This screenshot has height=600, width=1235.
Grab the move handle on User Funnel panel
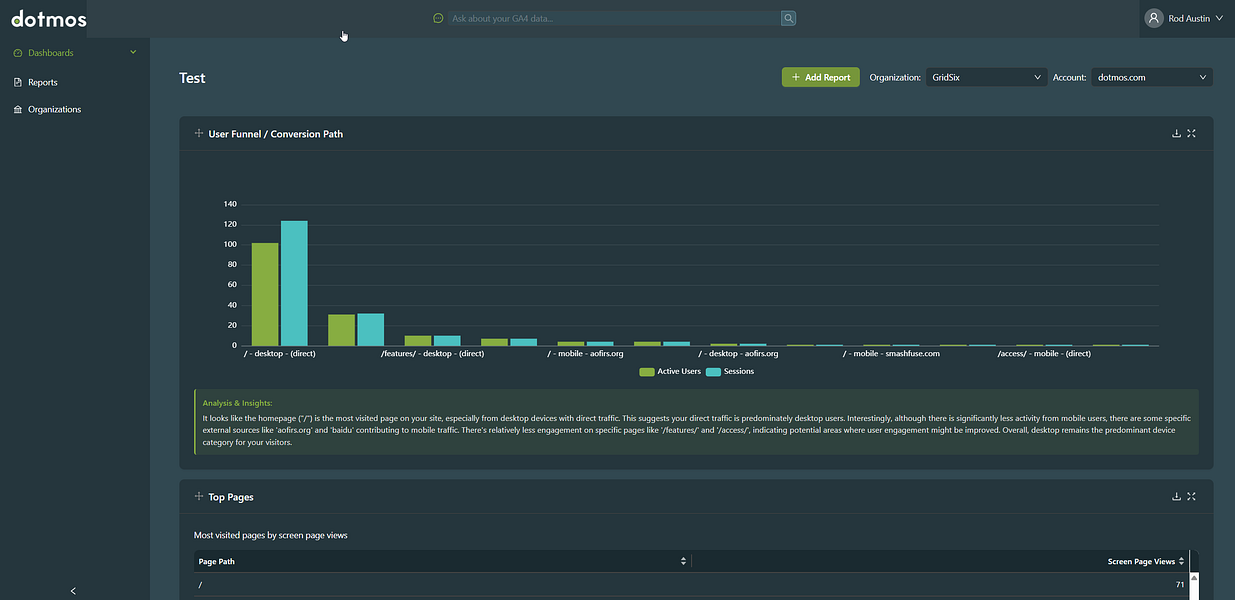[x=199, y=133]
